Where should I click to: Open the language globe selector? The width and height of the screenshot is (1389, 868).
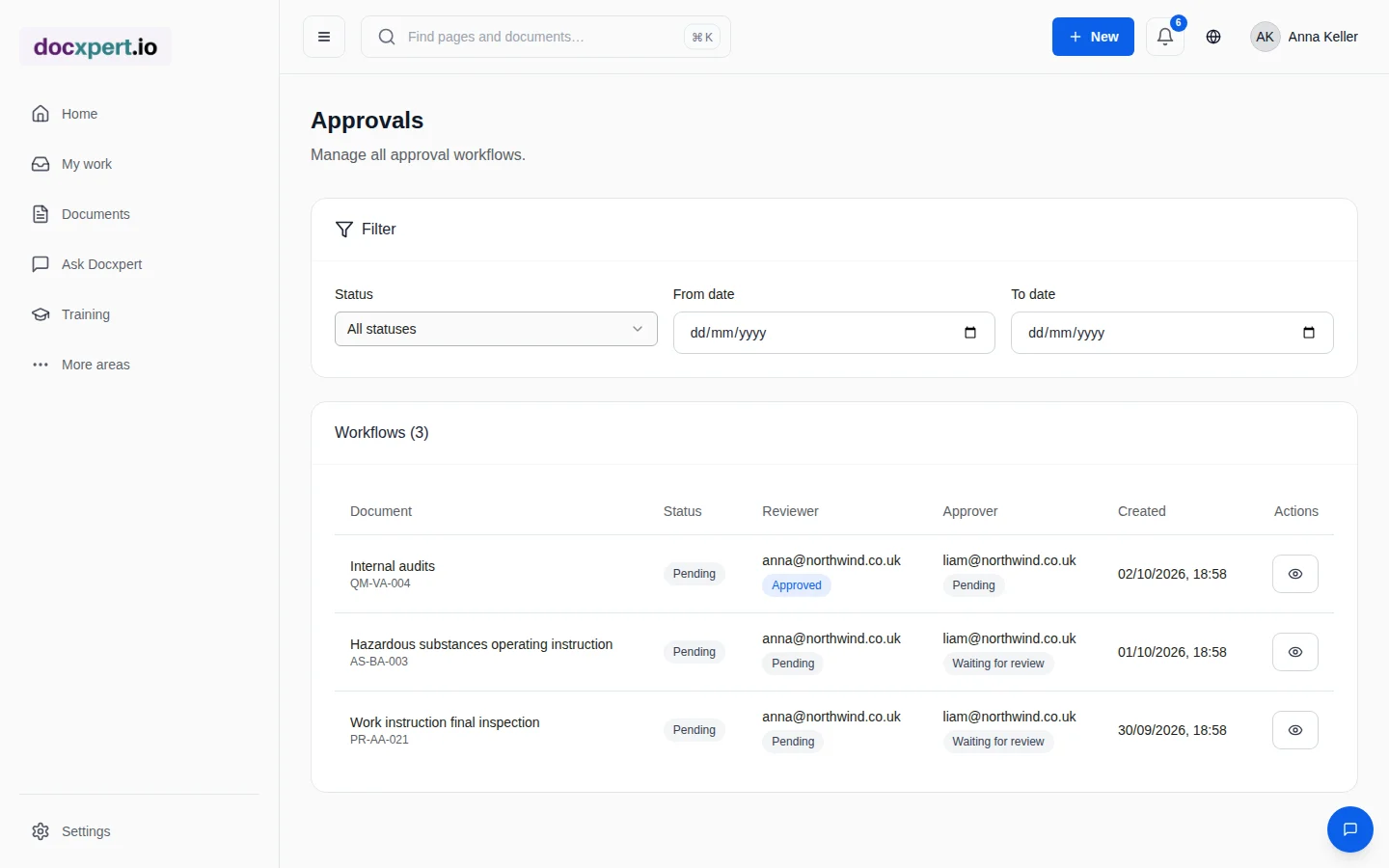pyautogui.click(x=1213, y=37)
